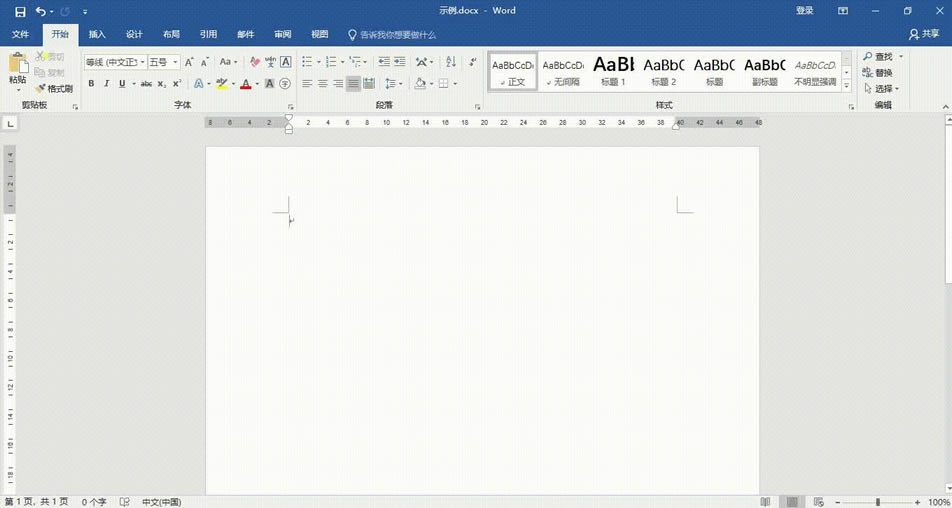Open the Ribbon Display Options icon
The width and height of the screenshot is (952, 508).
[843, 11]
